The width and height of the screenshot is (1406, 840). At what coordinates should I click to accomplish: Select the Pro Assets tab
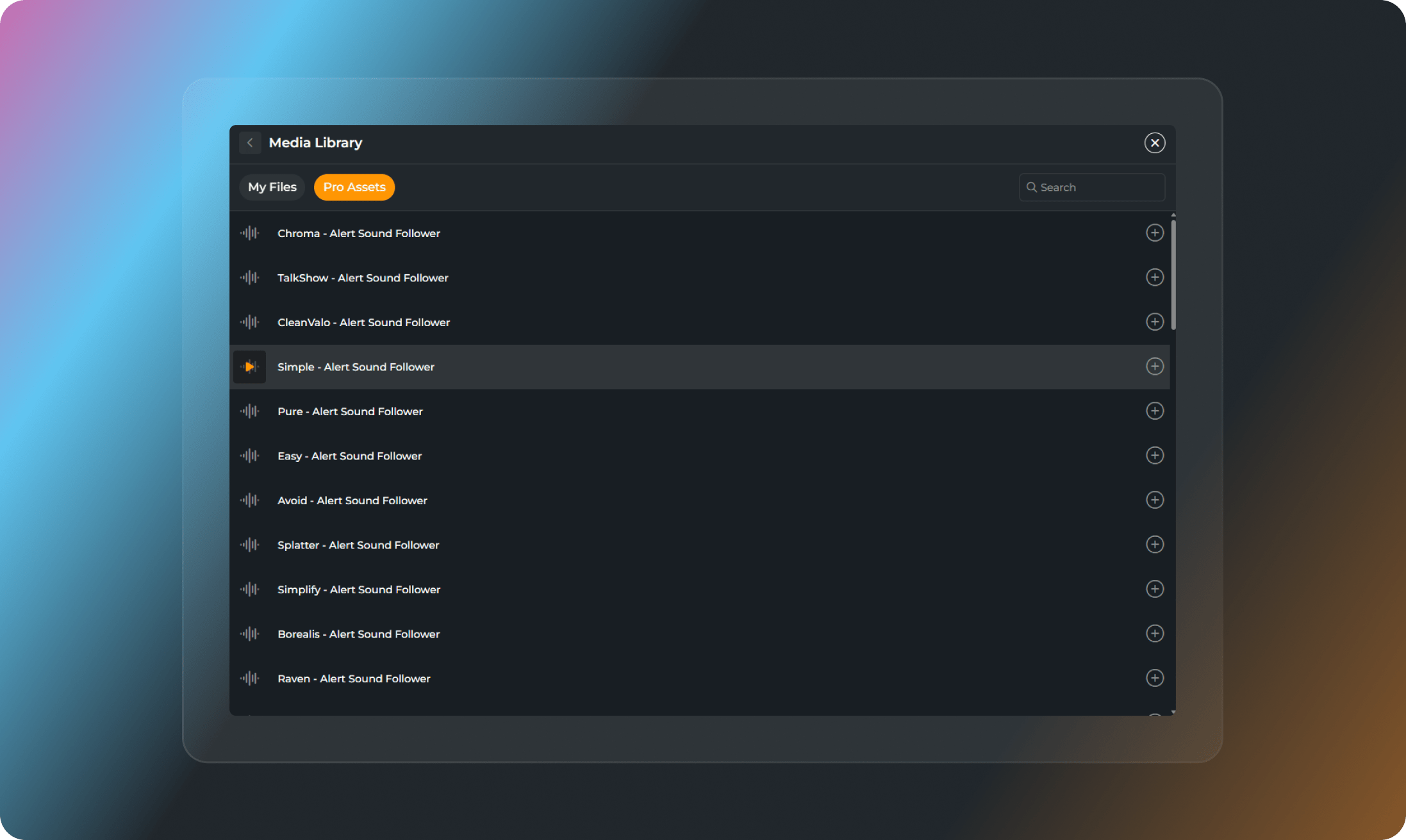click(354, 187)
